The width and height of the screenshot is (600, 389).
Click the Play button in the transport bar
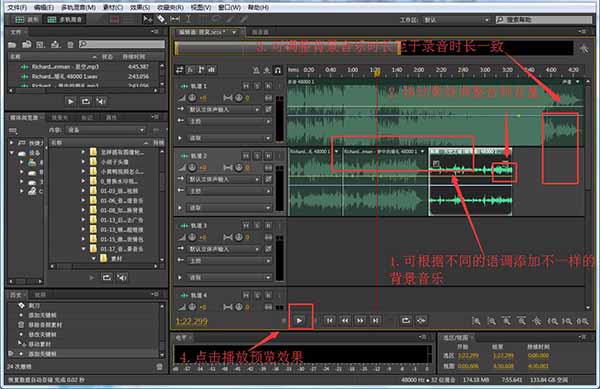(x=299, y=320)
